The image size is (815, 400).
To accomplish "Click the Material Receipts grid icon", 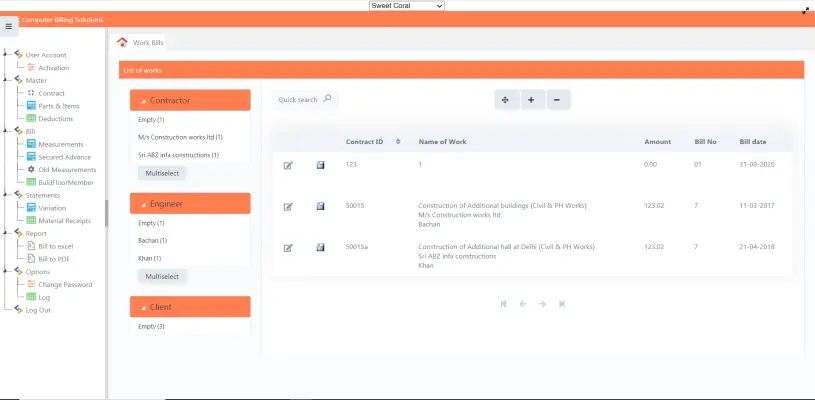I will (31, 220).
